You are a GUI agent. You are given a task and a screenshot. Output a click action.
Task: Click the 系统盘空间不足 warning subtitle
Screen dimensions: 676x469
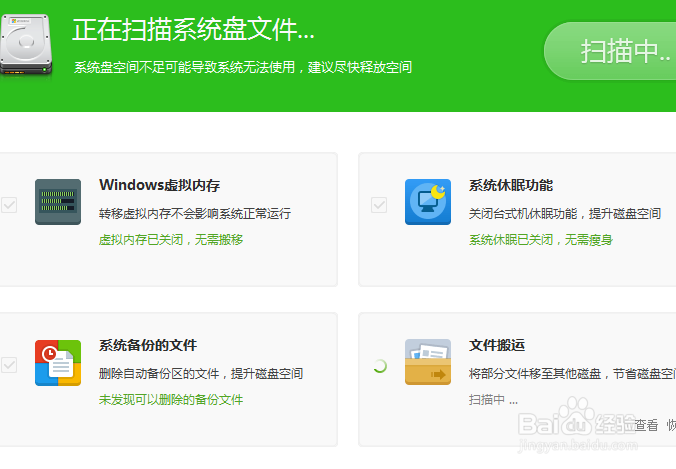[243, 67]
